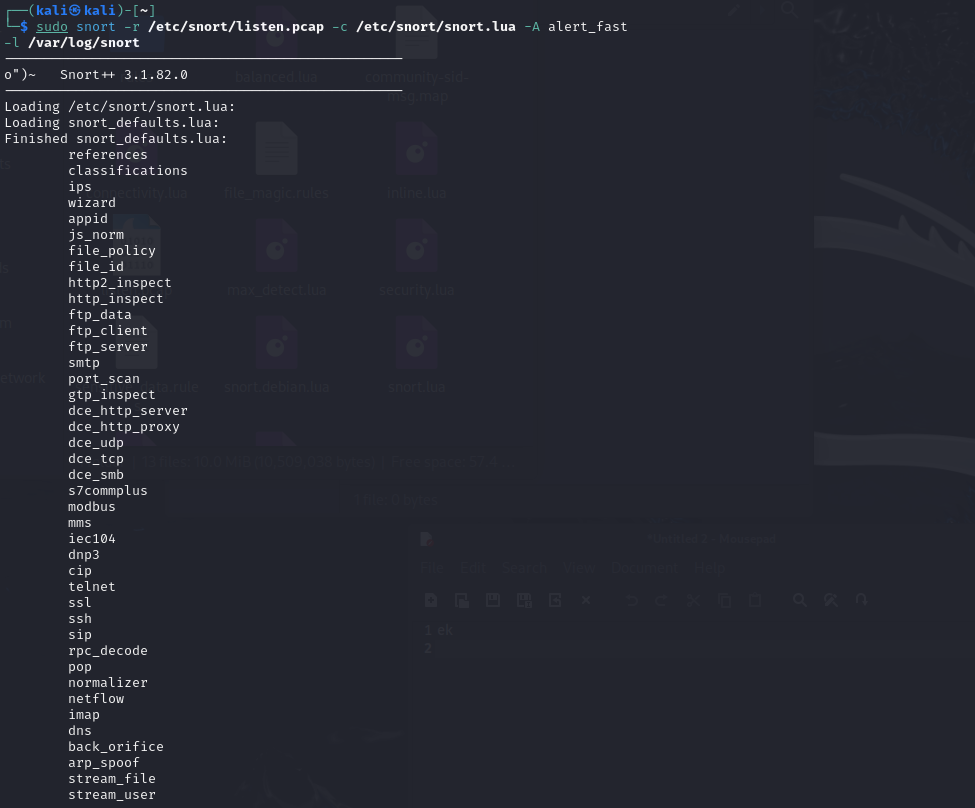The width and height of the screenshot is (975, 808).
Task: Click 'http2_inspect' line in terminal output
Action: 119,282
